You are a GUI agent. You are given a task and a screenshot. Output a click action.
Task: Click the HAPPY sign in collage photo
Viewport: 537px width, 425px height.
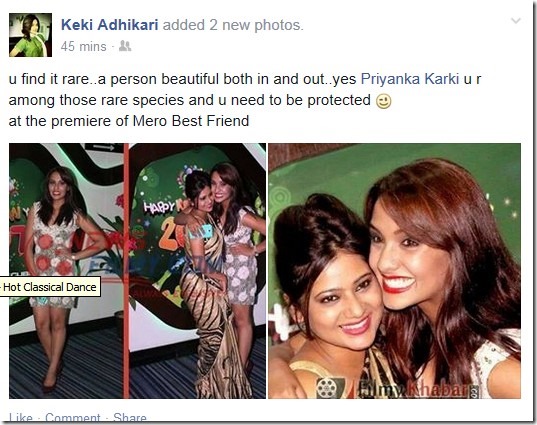160,207
